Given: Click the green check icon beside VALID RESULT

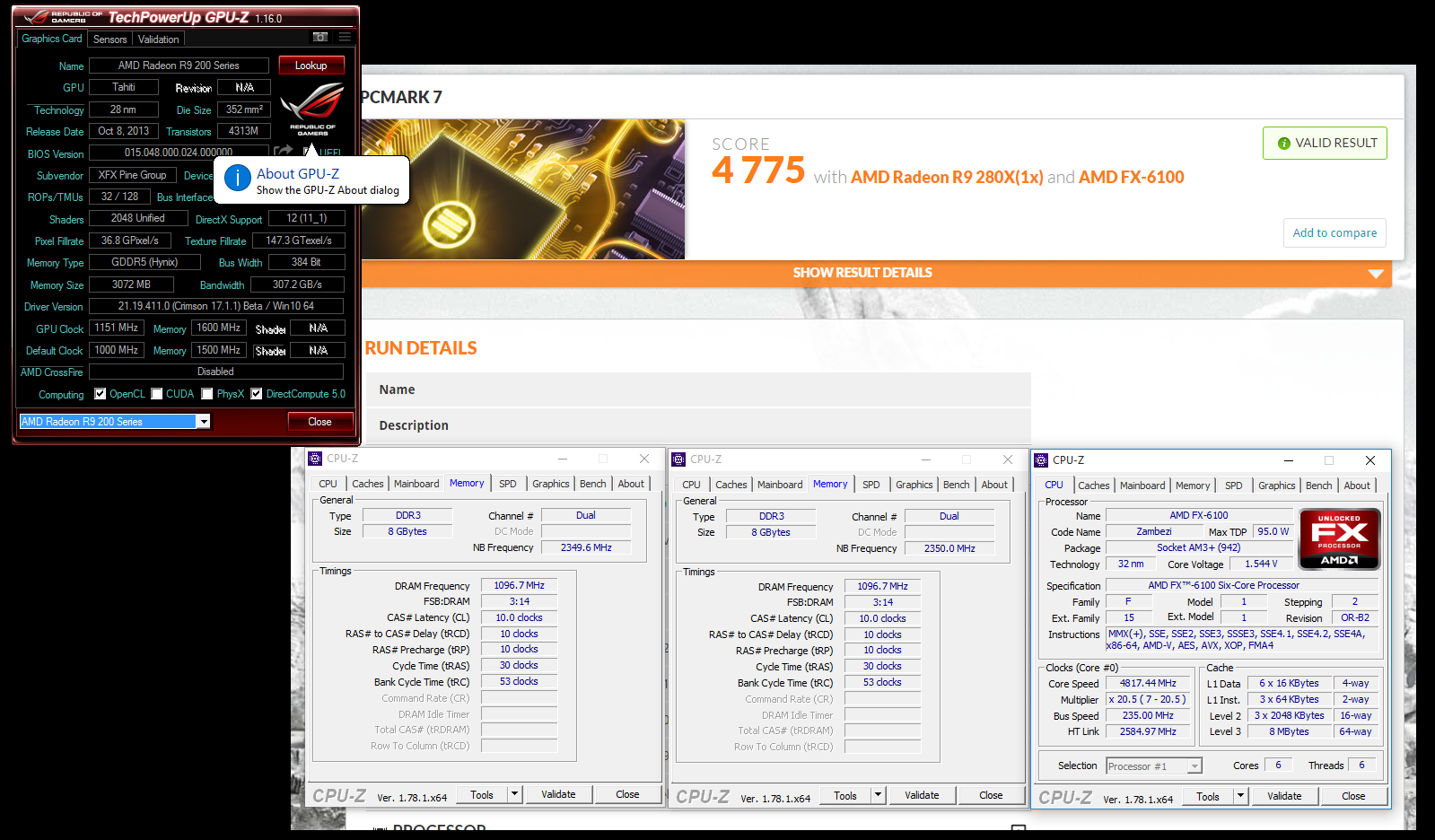Looking at the screenshot, I should tap(1283, 144).
